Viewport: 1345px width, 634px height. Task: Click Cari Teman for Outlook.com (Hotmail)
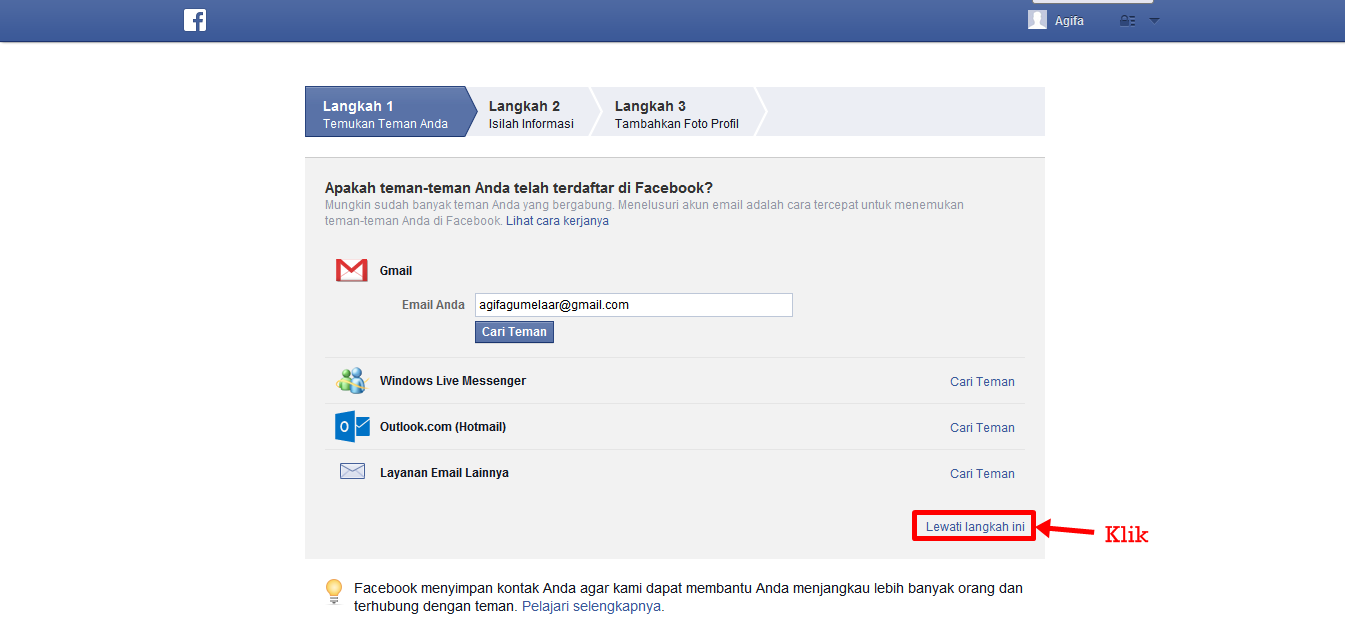[x=982, y=427]
